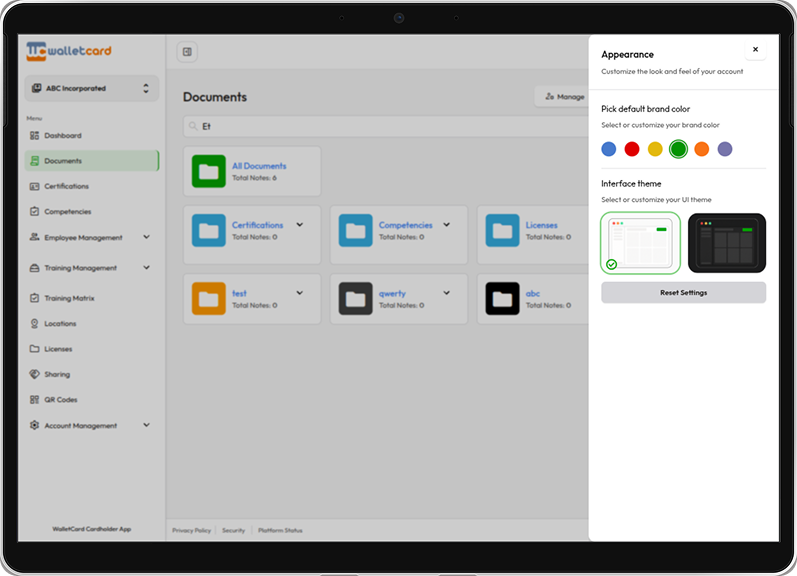This screenshot has height=576, width=797.
Task: Close the Appearance panel
Action: coord(755,50)
